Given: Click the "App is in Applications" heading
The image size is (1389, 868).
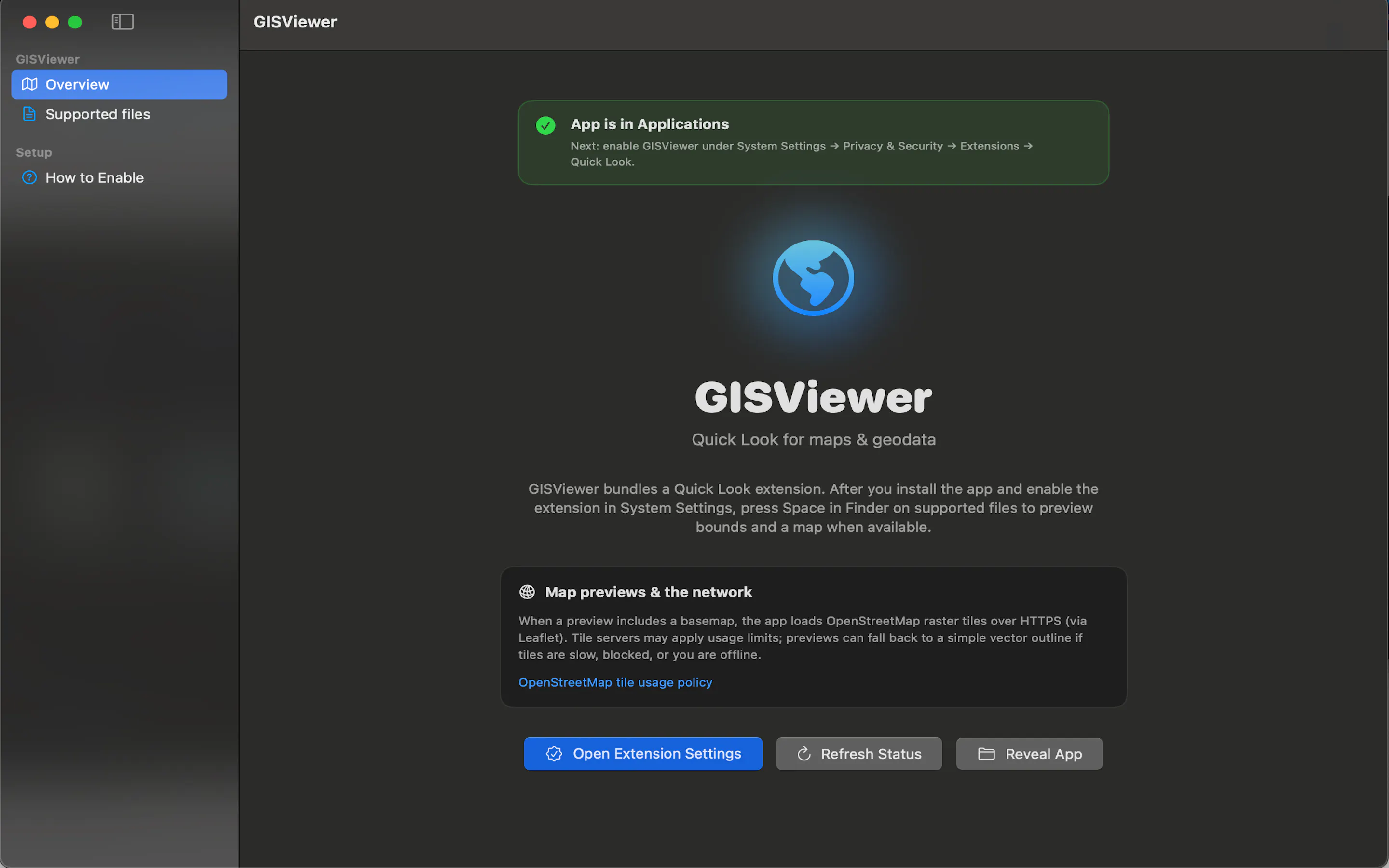Looking at the screenshot, I should [x=650, y=124].
